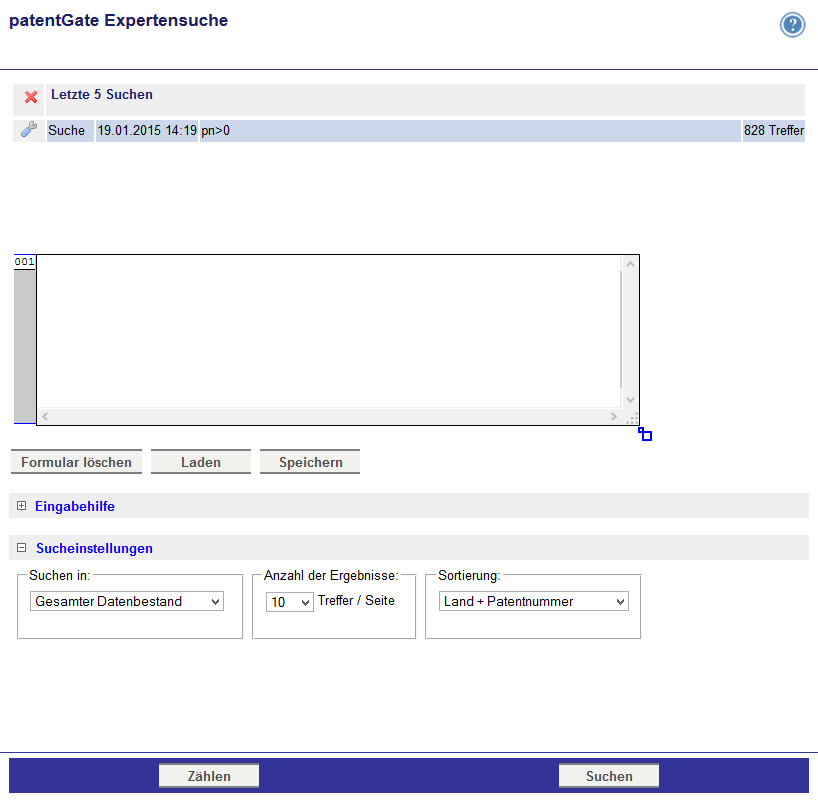The height and width of the screenshot is (802, 818).
Task: Click the Speichern button
Action: pyautogui.click(x=310, y=462)
